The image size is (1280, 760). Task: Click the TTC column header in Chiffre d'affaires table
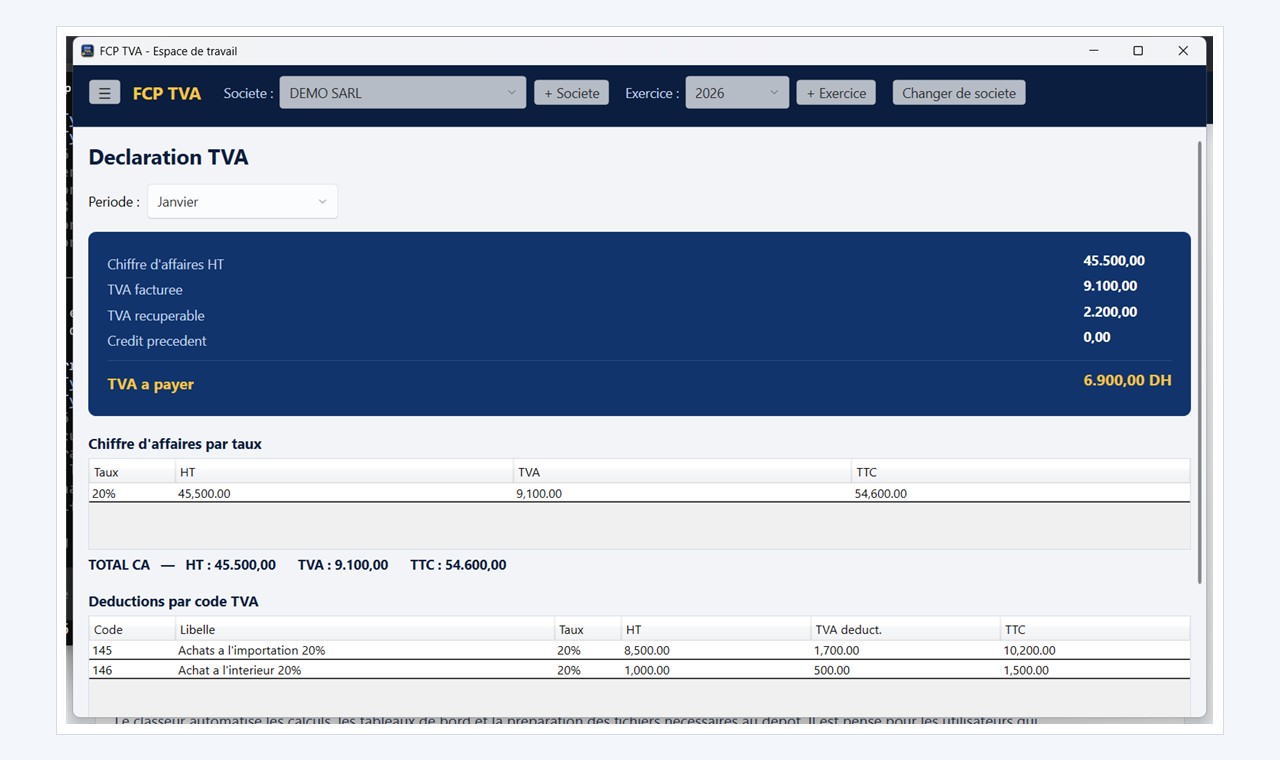click(1020, 472)
